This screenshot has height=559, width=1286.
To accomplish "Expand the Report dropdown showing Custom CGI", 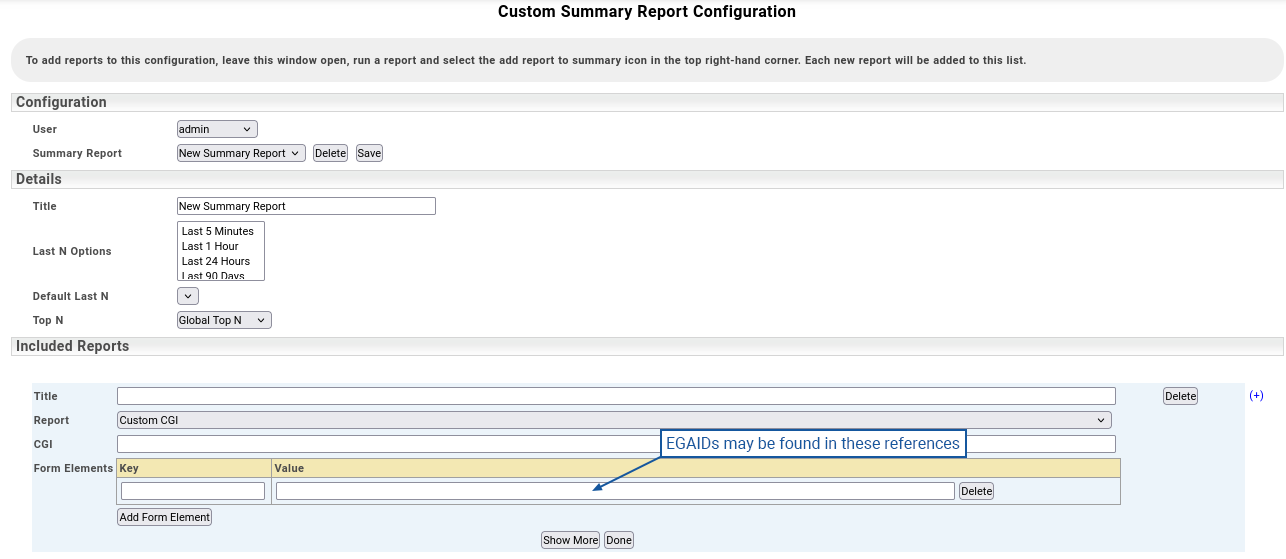I will coord(614,420).
